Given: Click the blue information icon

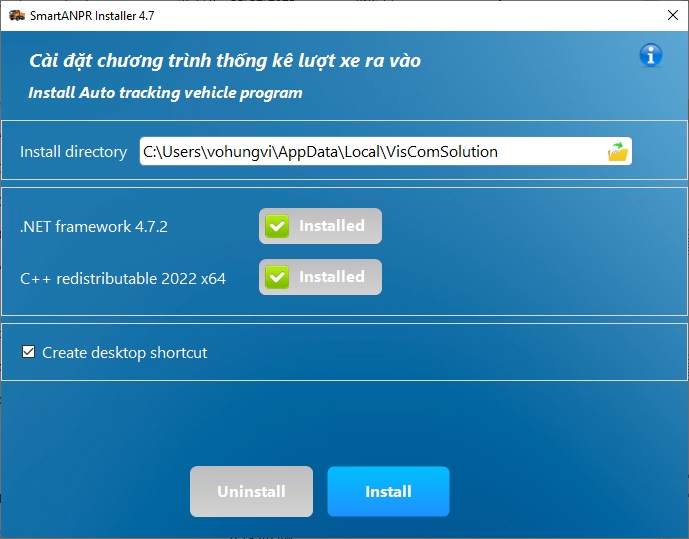Looking at the screenshot, I should click(651, 55).
